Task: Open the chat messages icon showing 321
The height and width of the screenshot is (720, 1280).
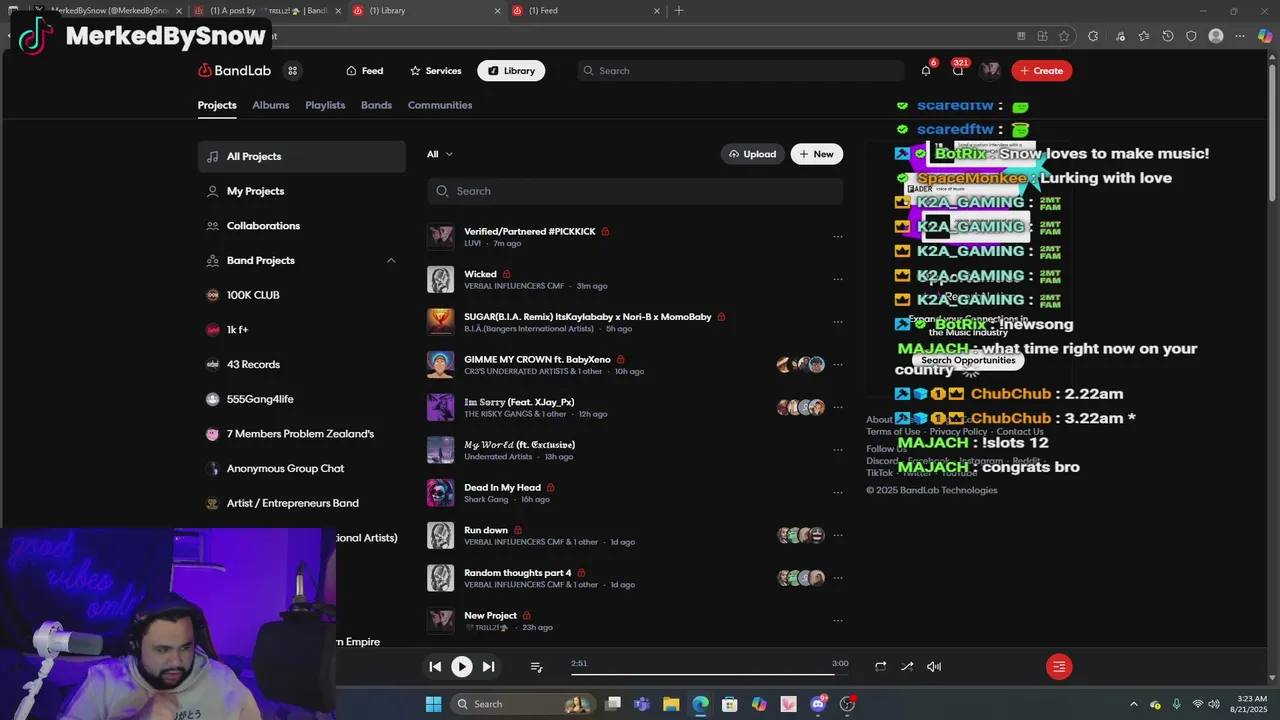Action: (x=958, y=70)
